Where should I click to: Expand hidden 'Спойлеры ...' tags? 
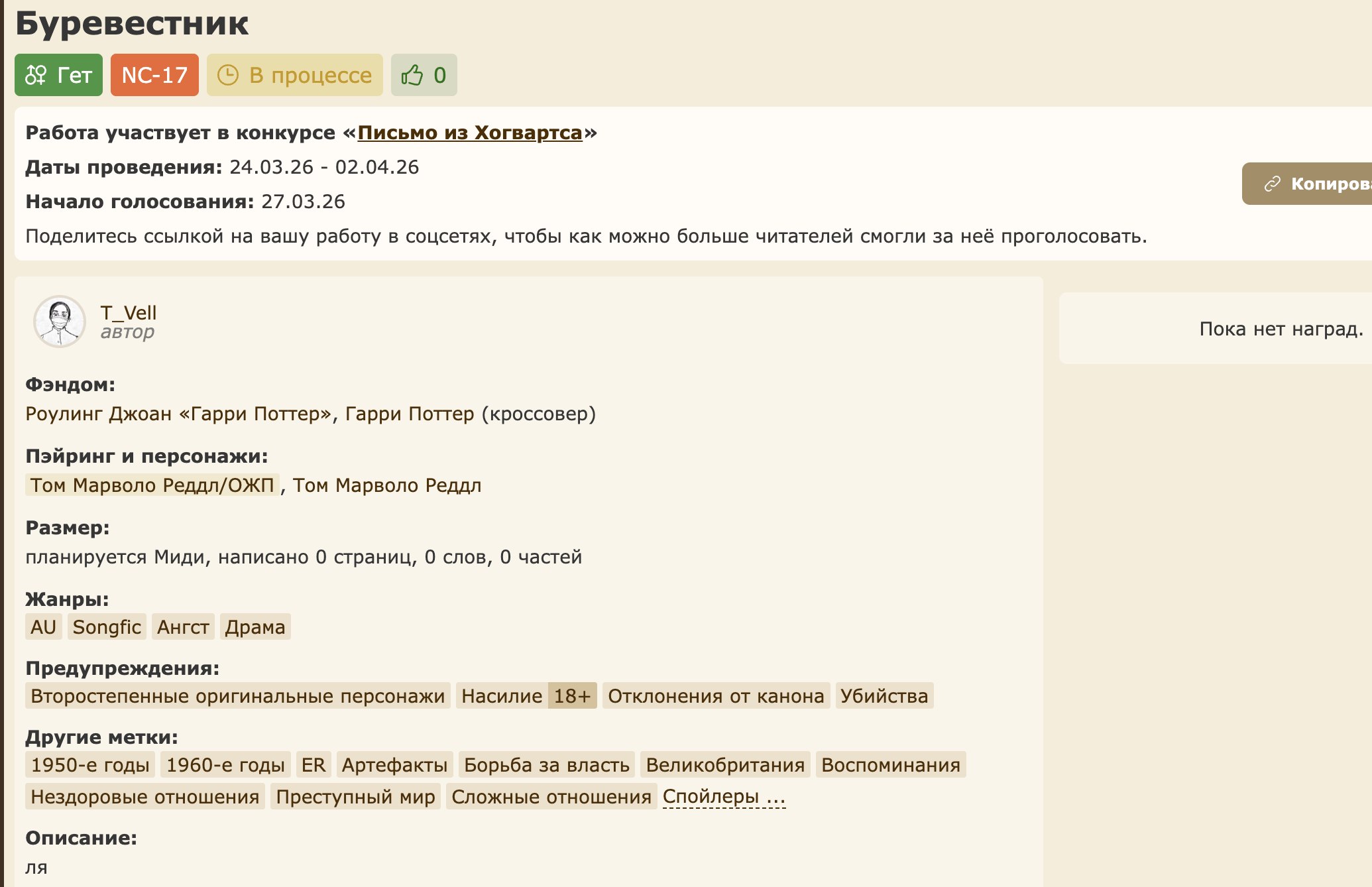724,796
